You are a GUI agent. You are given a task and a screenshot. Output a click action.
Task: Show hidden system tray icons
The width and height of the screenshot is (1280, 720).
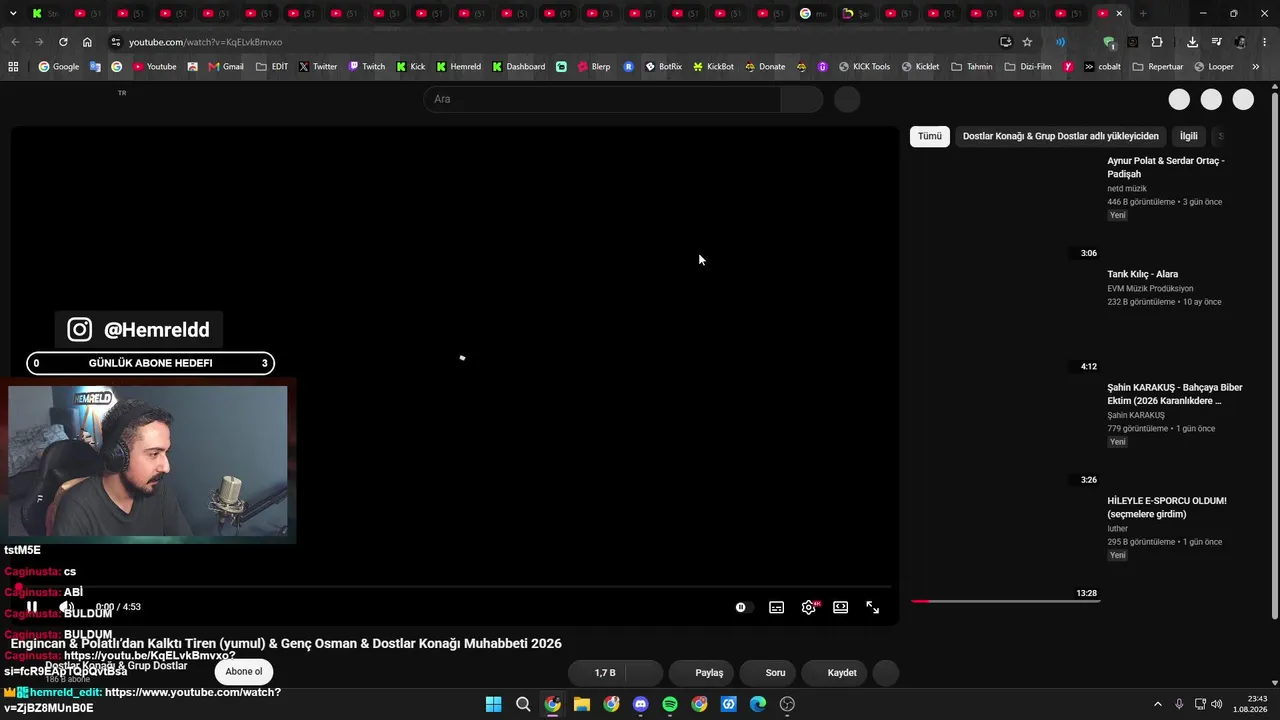(1158, 704)
